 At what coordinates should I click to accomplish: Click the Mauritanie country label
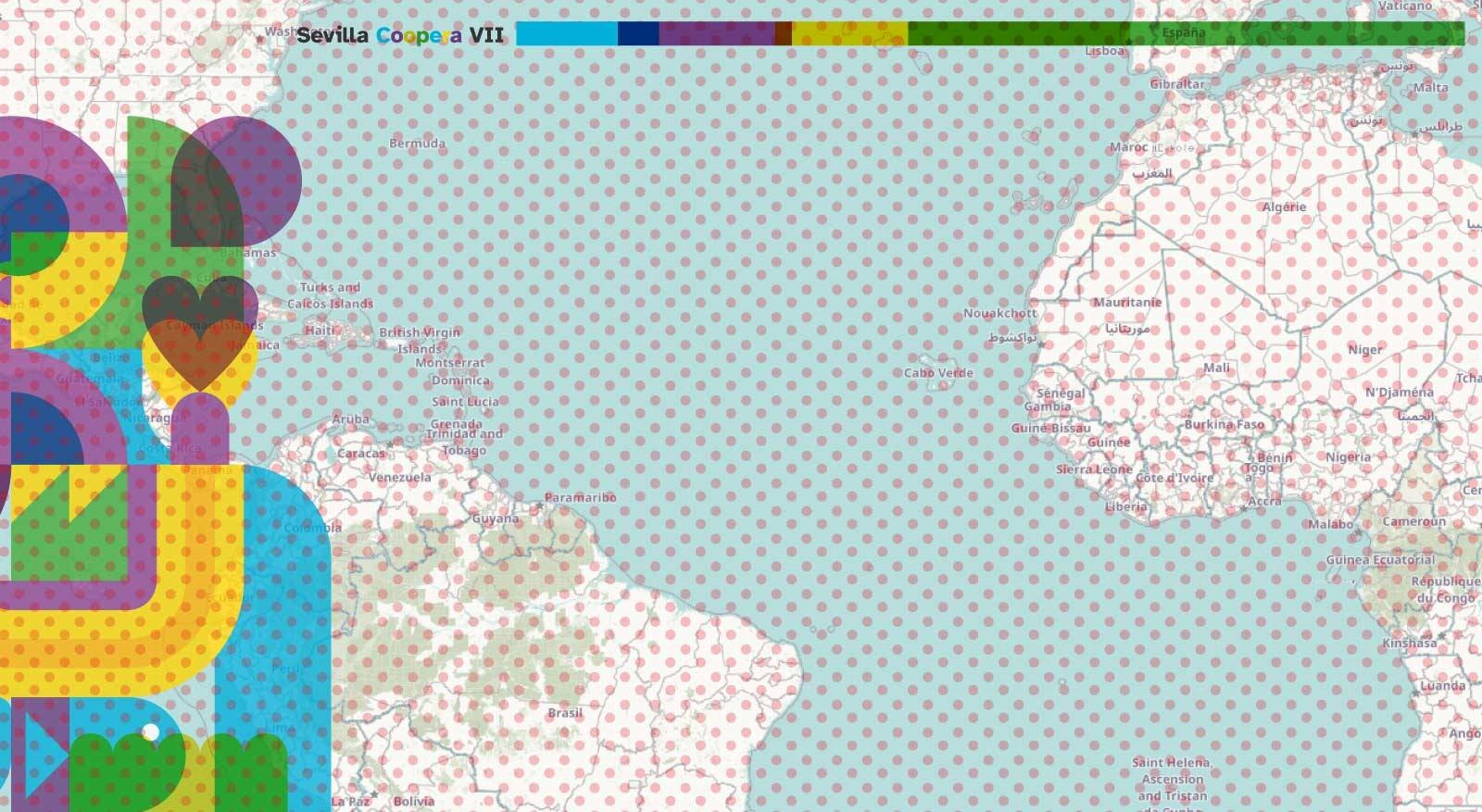pos(1126,303)
